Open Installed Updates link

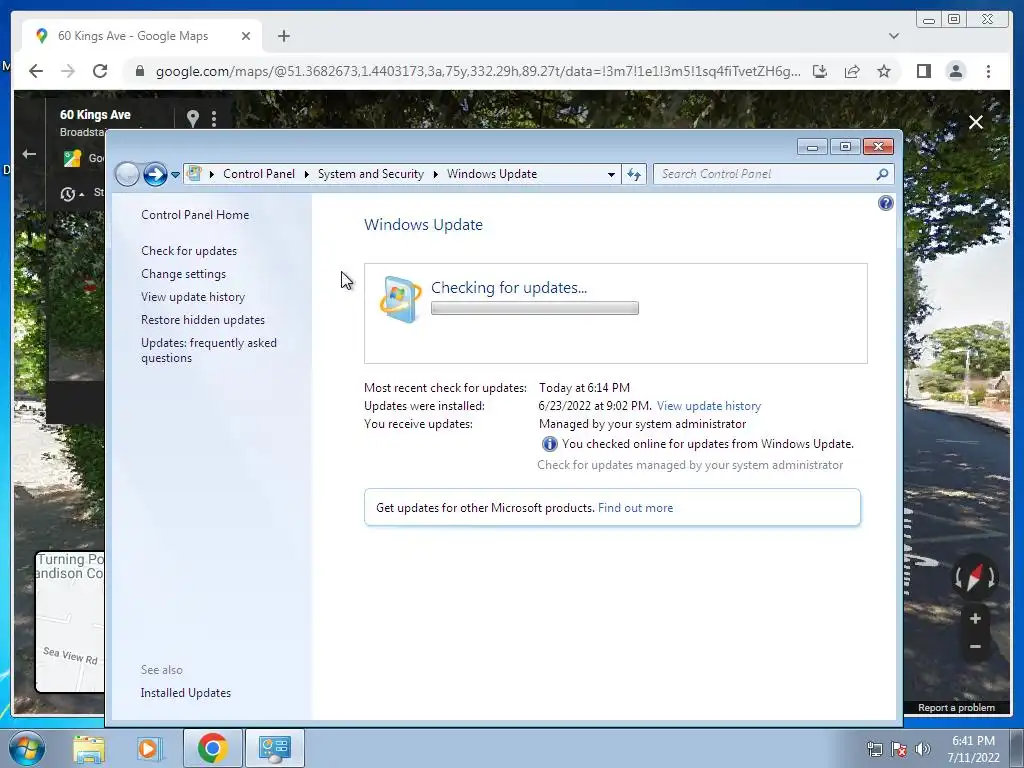[185, 693]
